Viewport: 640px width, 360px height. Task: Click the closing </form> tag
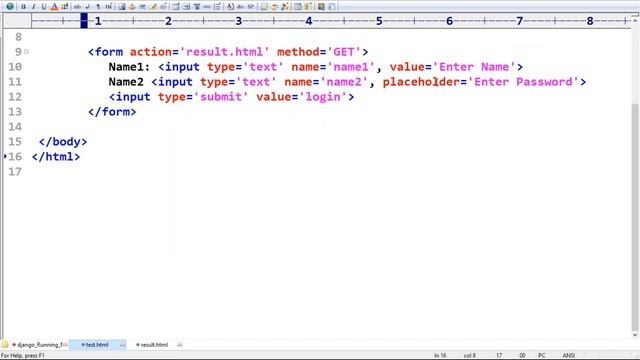pyautogui.click(x=112, y=112)
